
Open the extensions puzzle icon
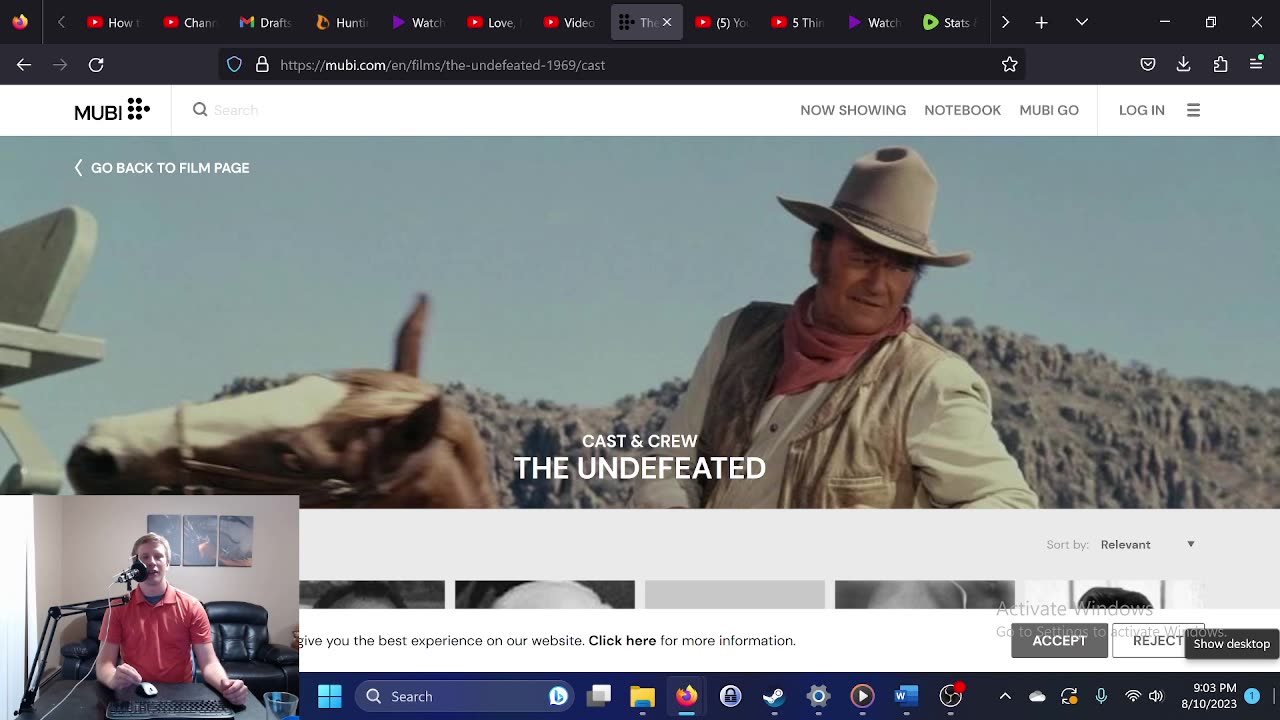tap(1220, 65)
